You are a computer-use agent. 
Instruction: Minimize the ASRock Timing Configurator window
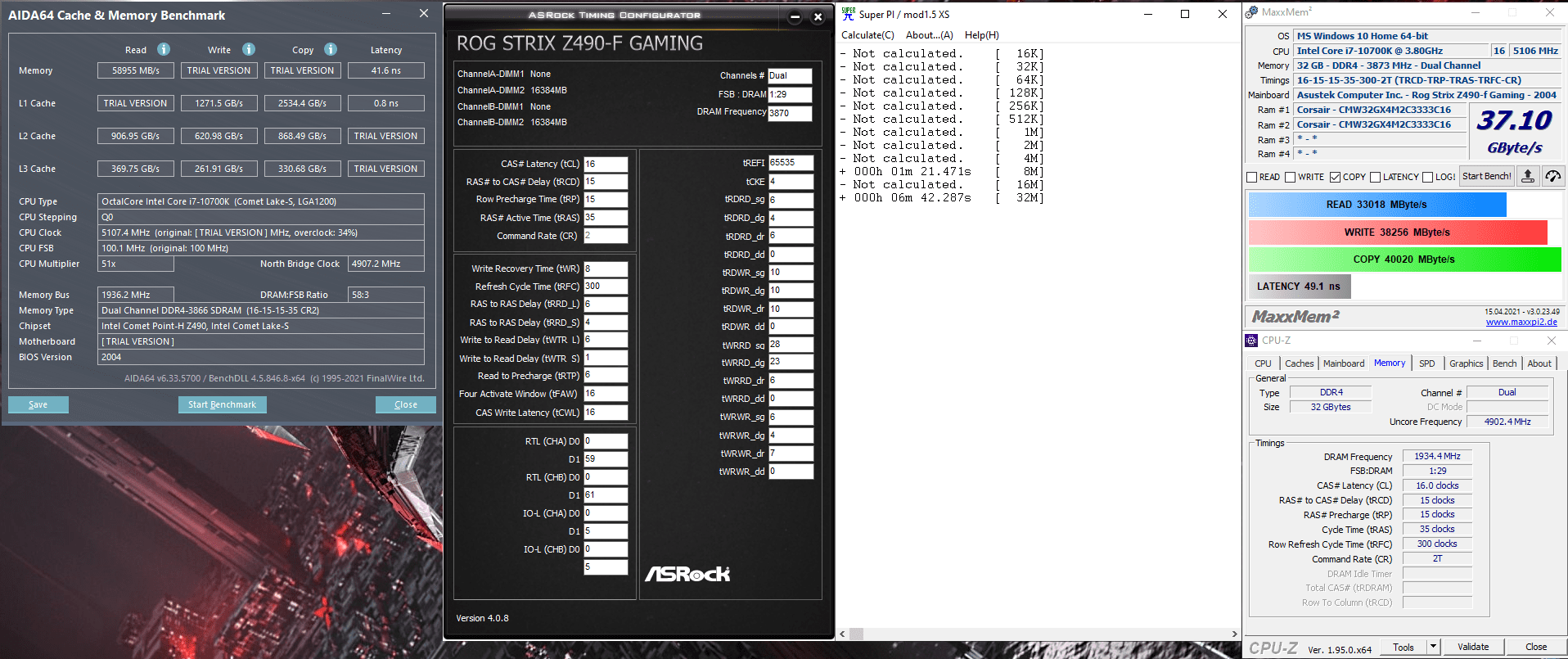(795, 16)
